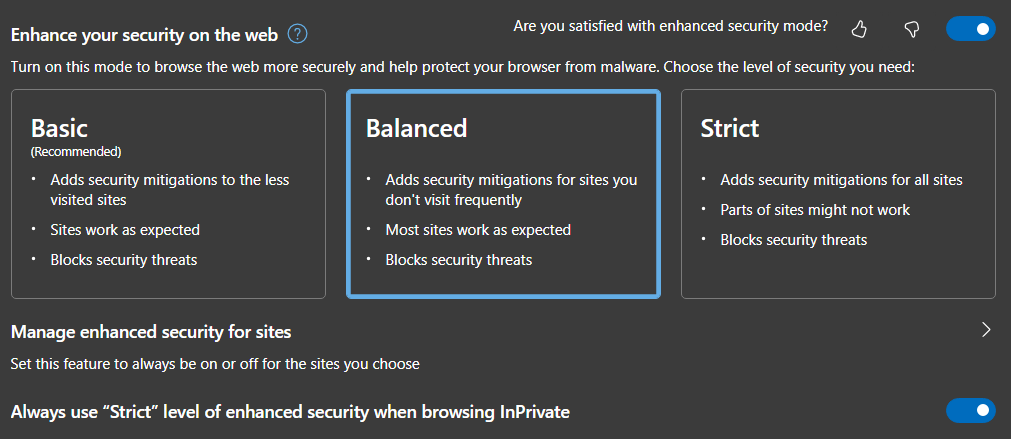Turn off the enhanced security mode toggle

[x=970, y=29]
